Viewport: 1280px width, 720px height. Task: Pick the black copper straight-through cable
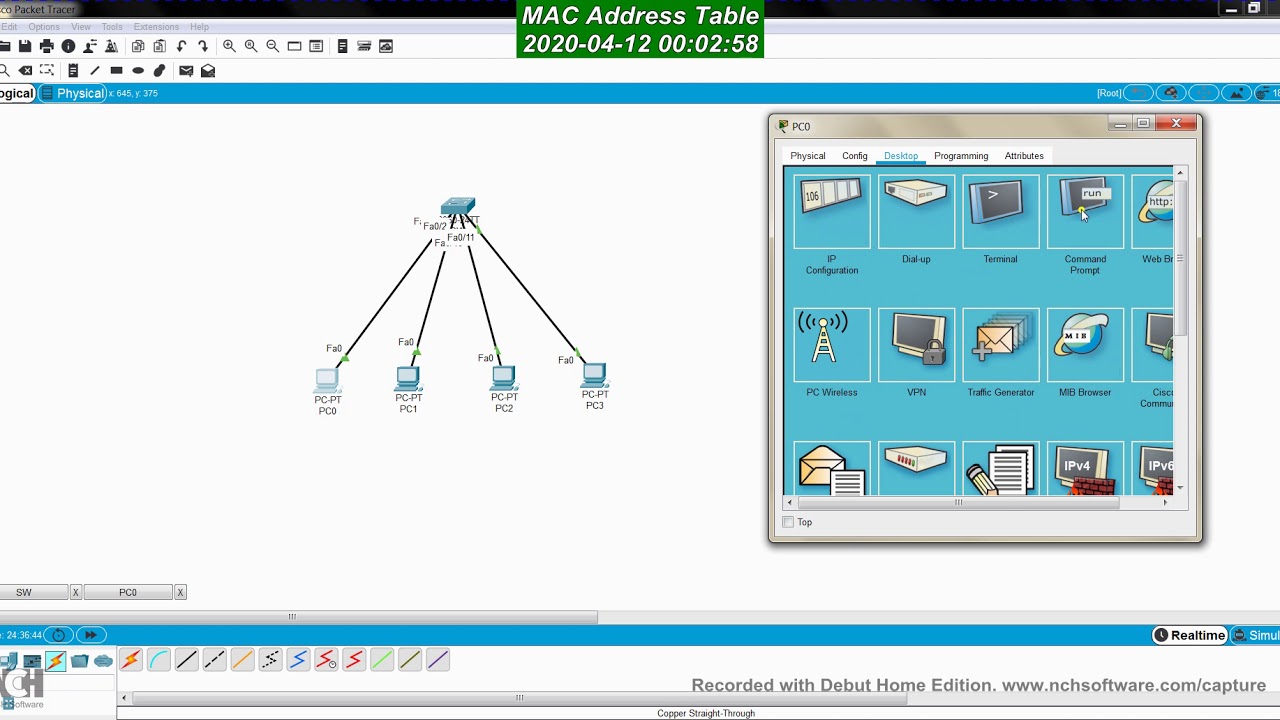tap(186, 660)
